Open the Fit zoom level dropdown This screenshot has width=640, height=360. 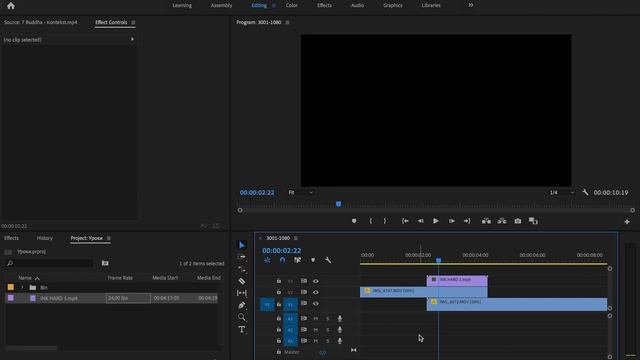pyautogui.click(x=301, y=192)
